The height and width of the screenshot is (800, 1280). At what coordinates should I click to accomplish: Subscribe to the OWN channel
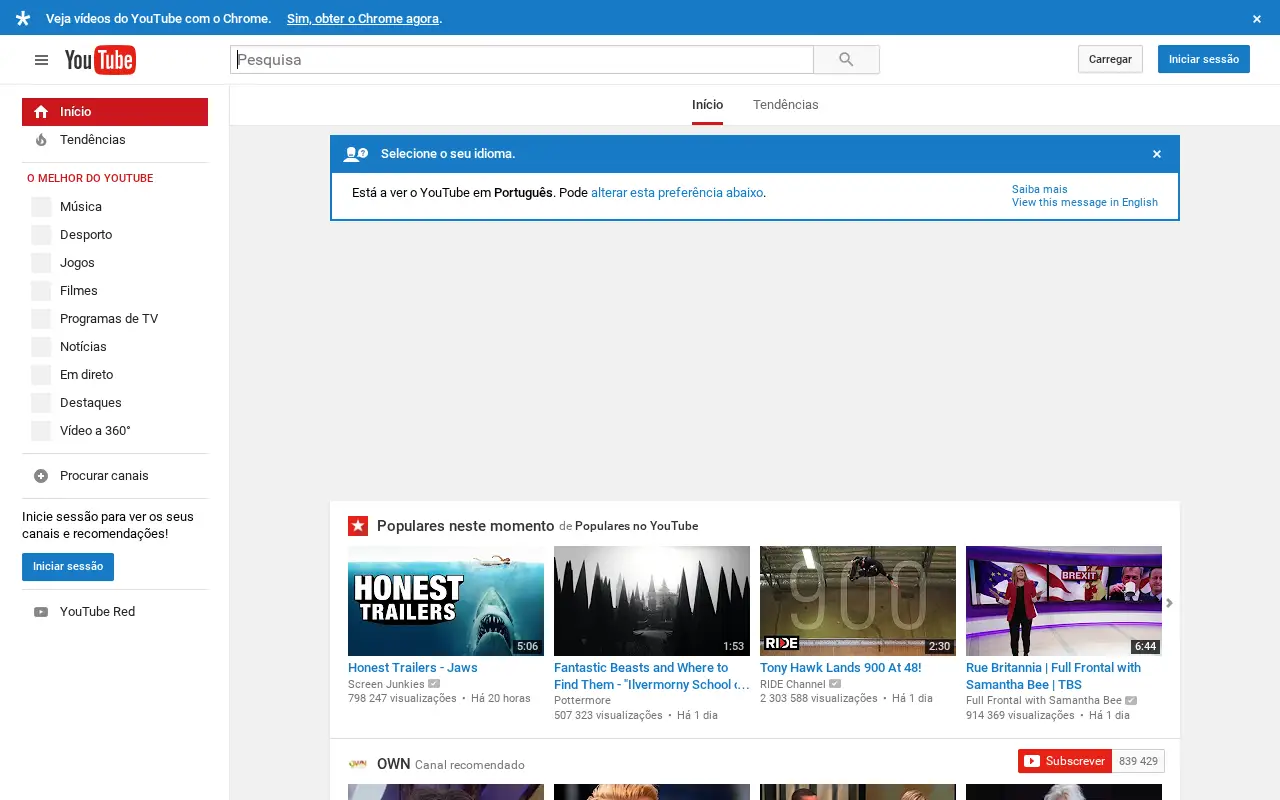(x=1065, y=761)
